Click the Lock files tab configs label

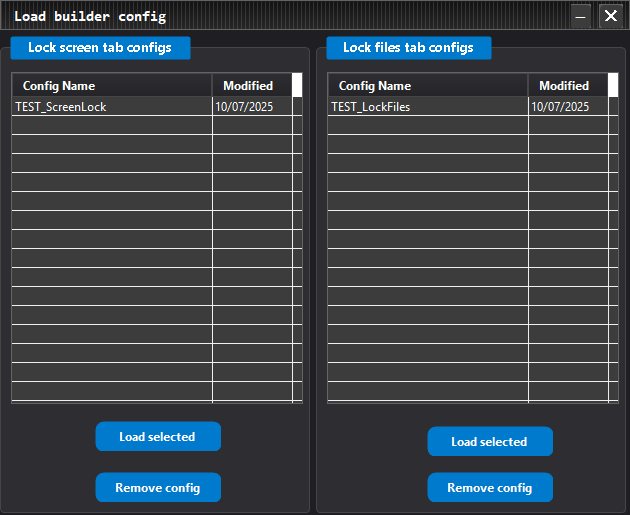409,48
